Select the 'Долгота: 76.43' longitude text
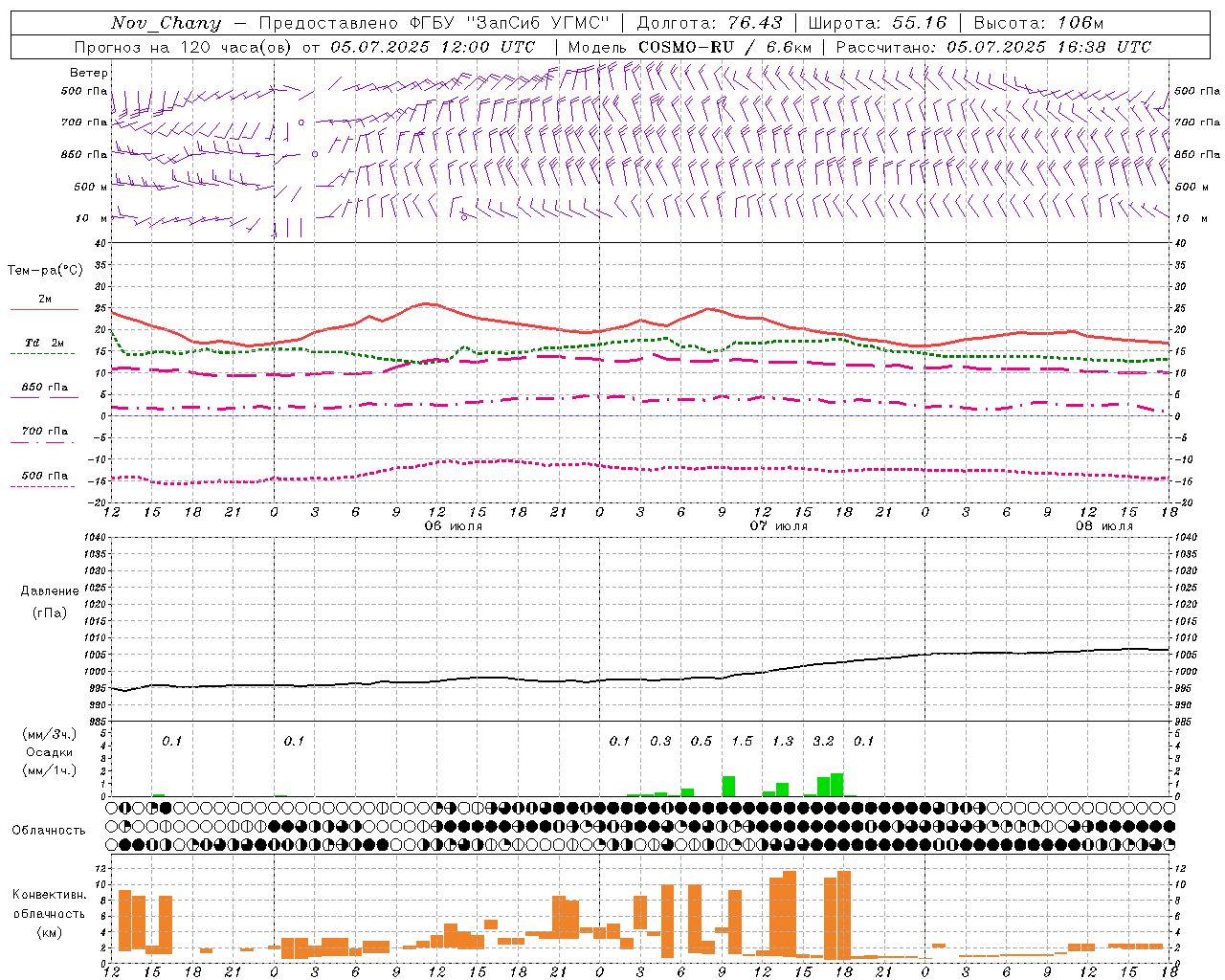The width and height of the screenshot is (1225, 980). pyautogui.click(x=709, y=23)
